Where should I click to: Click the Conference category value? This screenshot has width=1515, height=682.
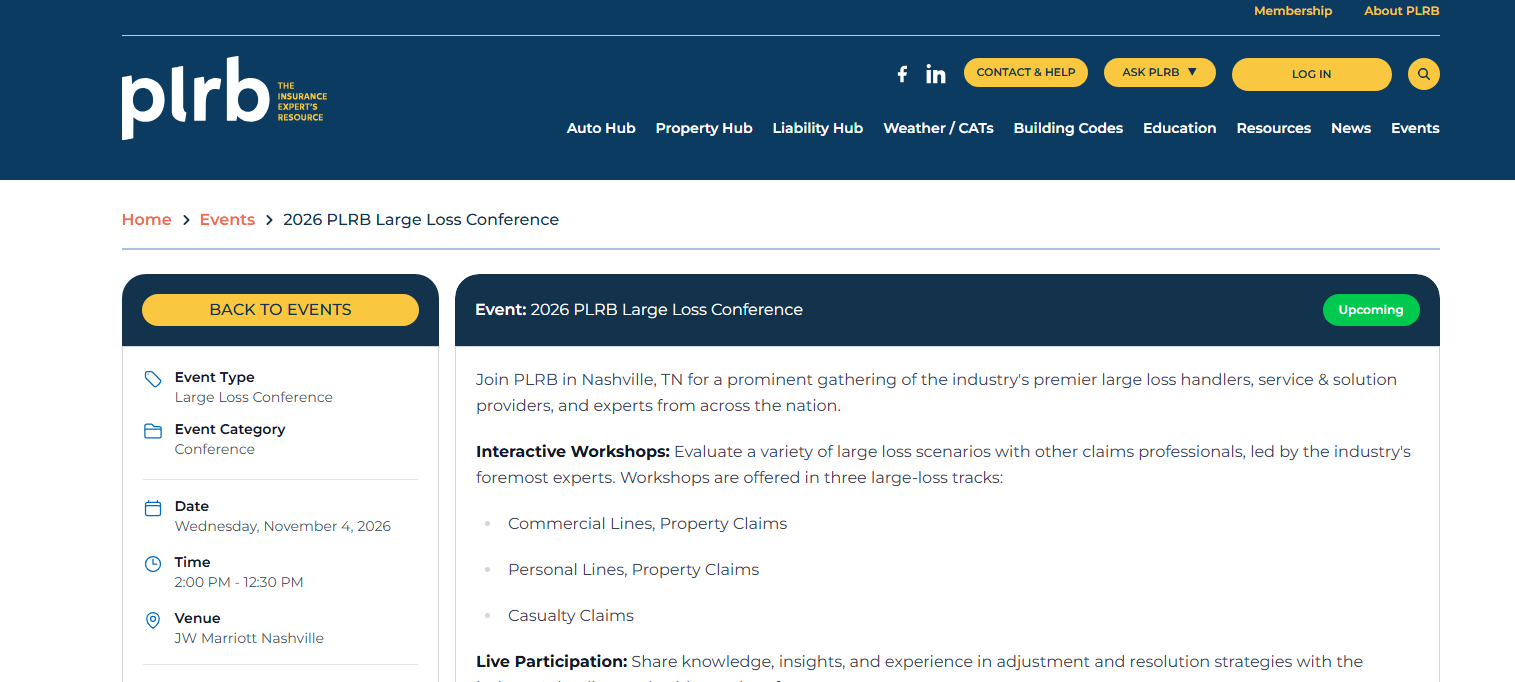[215, 449]
